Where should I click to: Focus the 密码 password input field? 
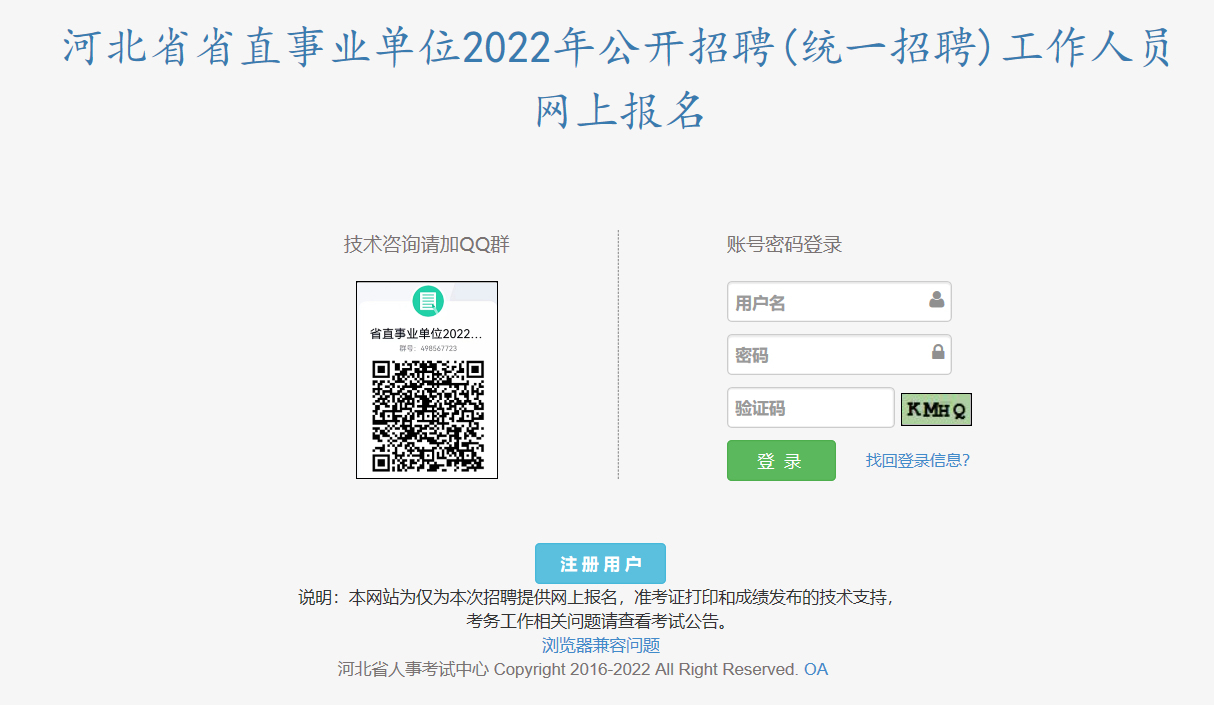pyautogui.click(x=839, y=355)
